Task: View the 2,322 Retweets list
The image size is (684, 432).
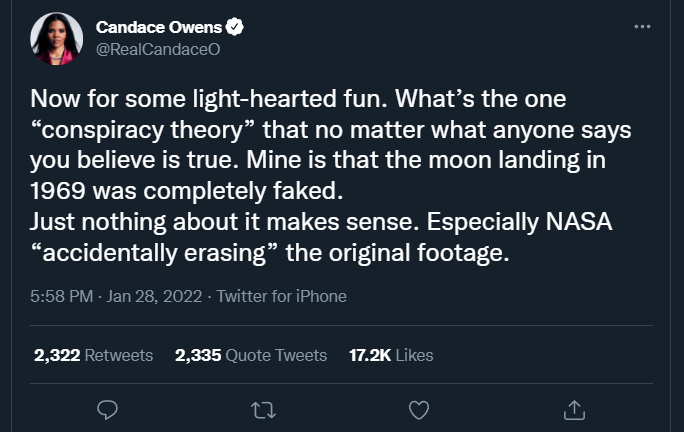Action: (x=93, y=355)
